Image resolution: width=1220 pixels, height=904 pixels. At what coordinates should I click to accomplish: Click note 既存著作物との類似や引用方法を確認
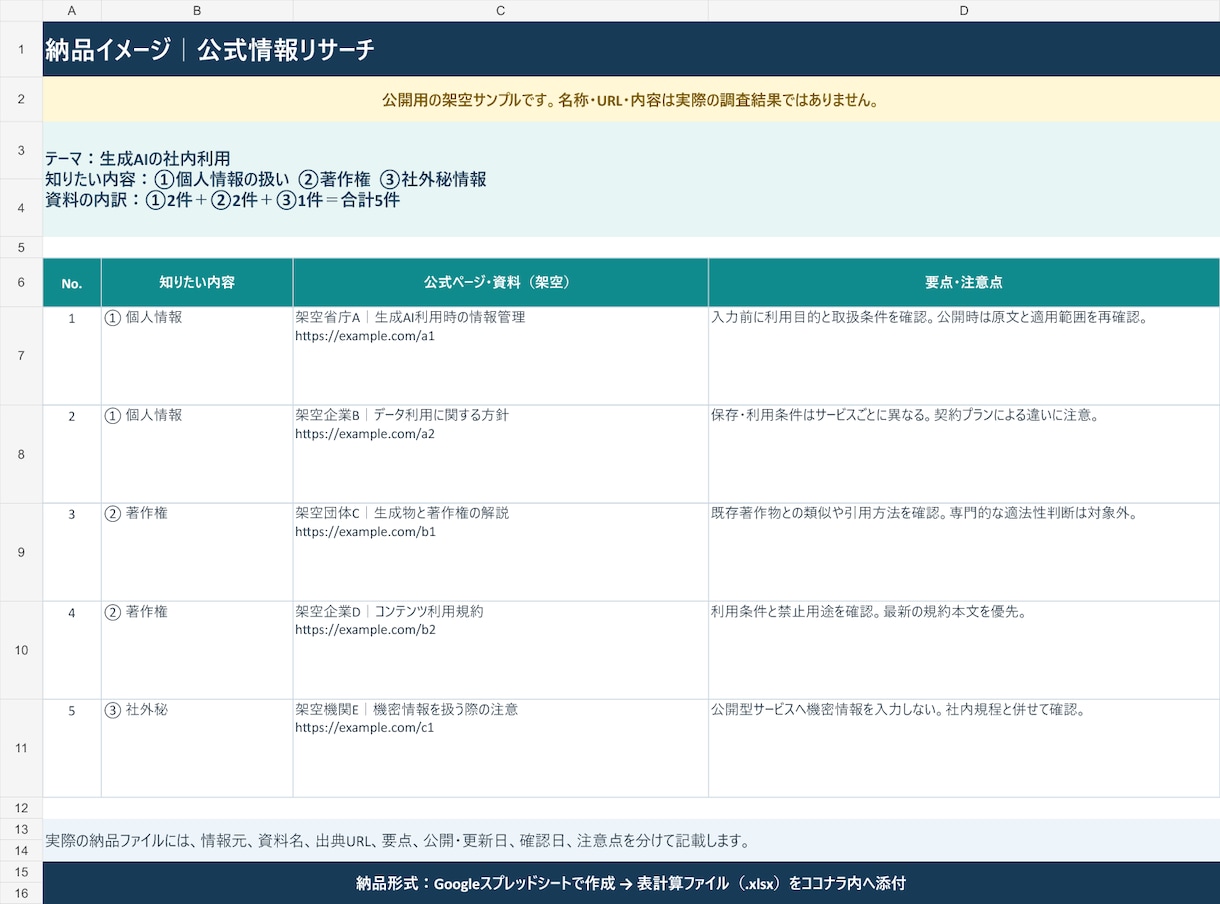tap(924, 513)
